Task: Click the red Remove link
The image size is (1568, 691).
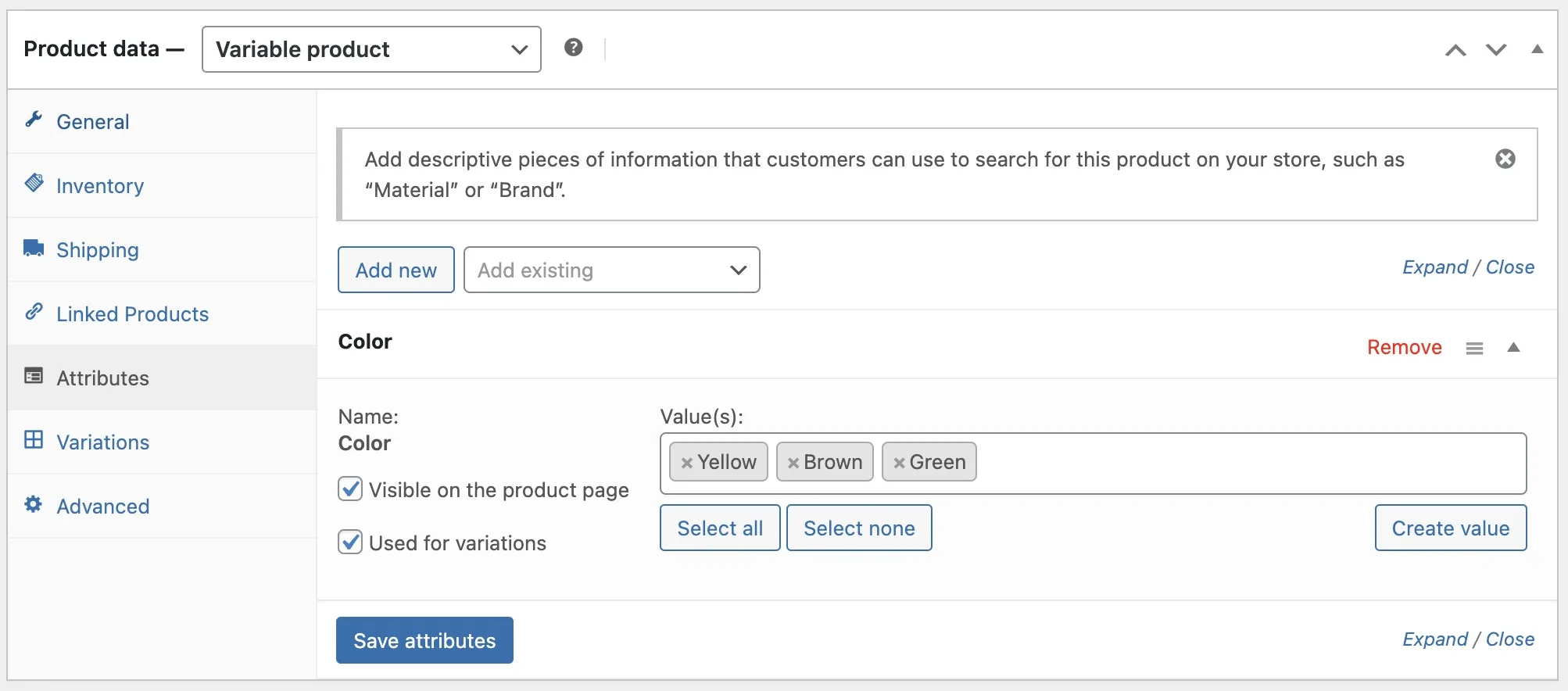Action: pos(1405,347)
